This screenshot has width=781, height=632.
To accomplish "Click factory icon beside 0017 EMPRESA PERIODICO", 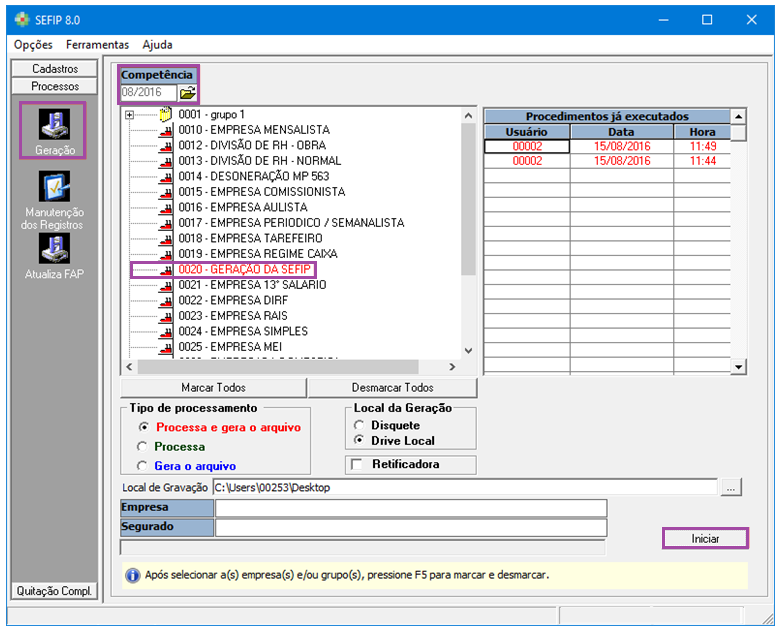I will (166, 223).
